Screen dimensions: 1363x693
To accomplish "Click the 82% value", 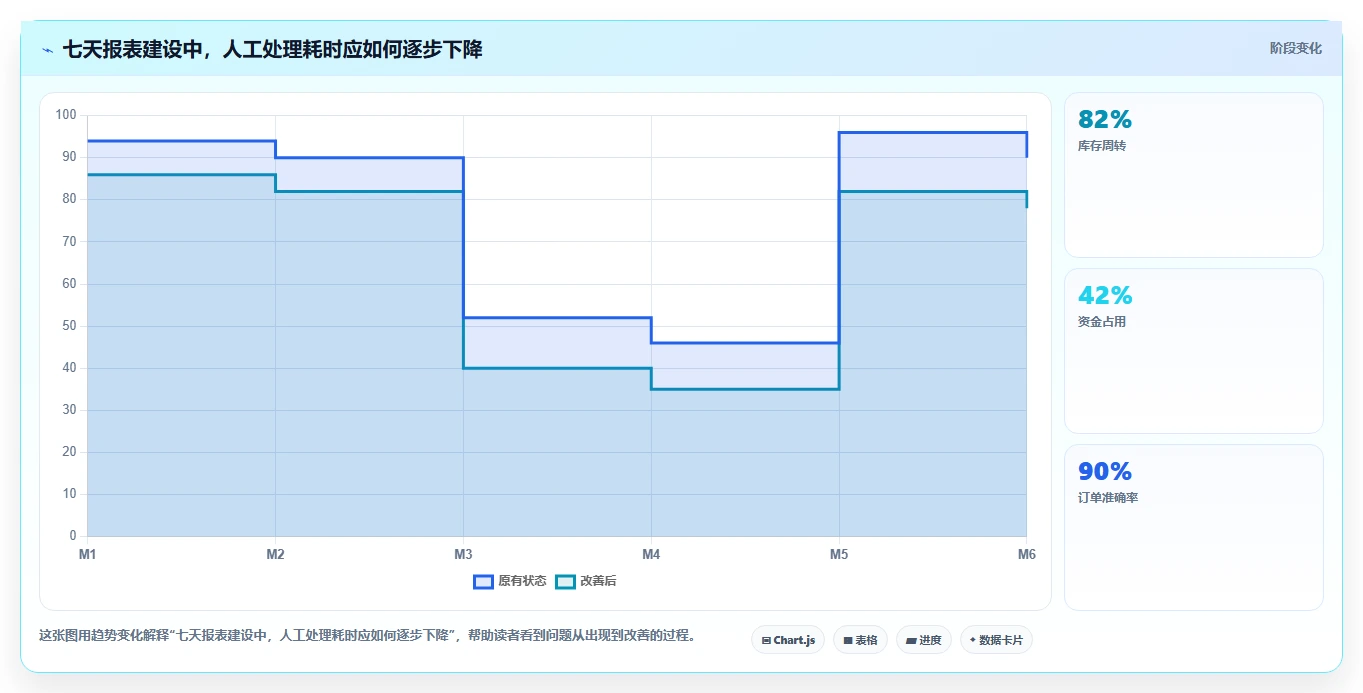I will [x=1105, y=120].
